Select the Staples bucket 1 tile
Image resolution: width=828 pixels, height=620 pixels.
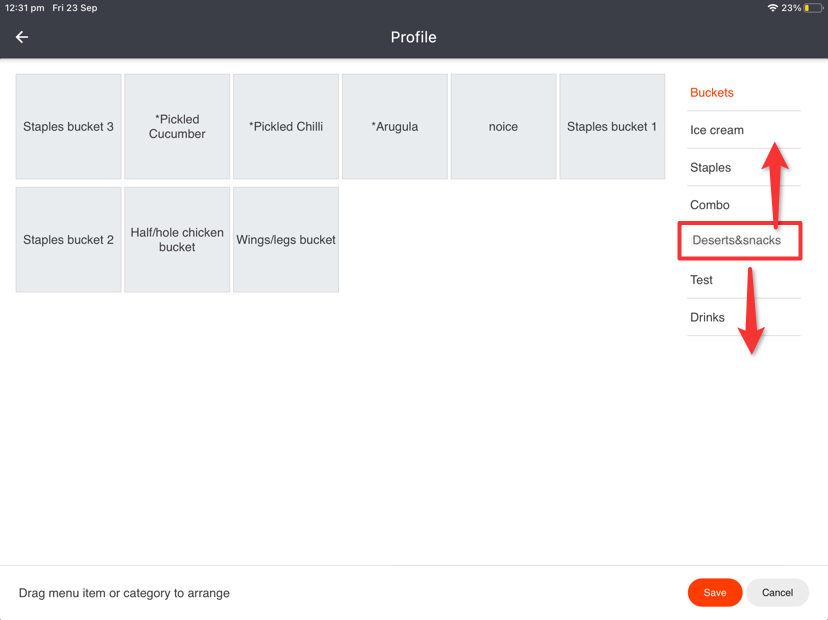click(x=612, y=127)
